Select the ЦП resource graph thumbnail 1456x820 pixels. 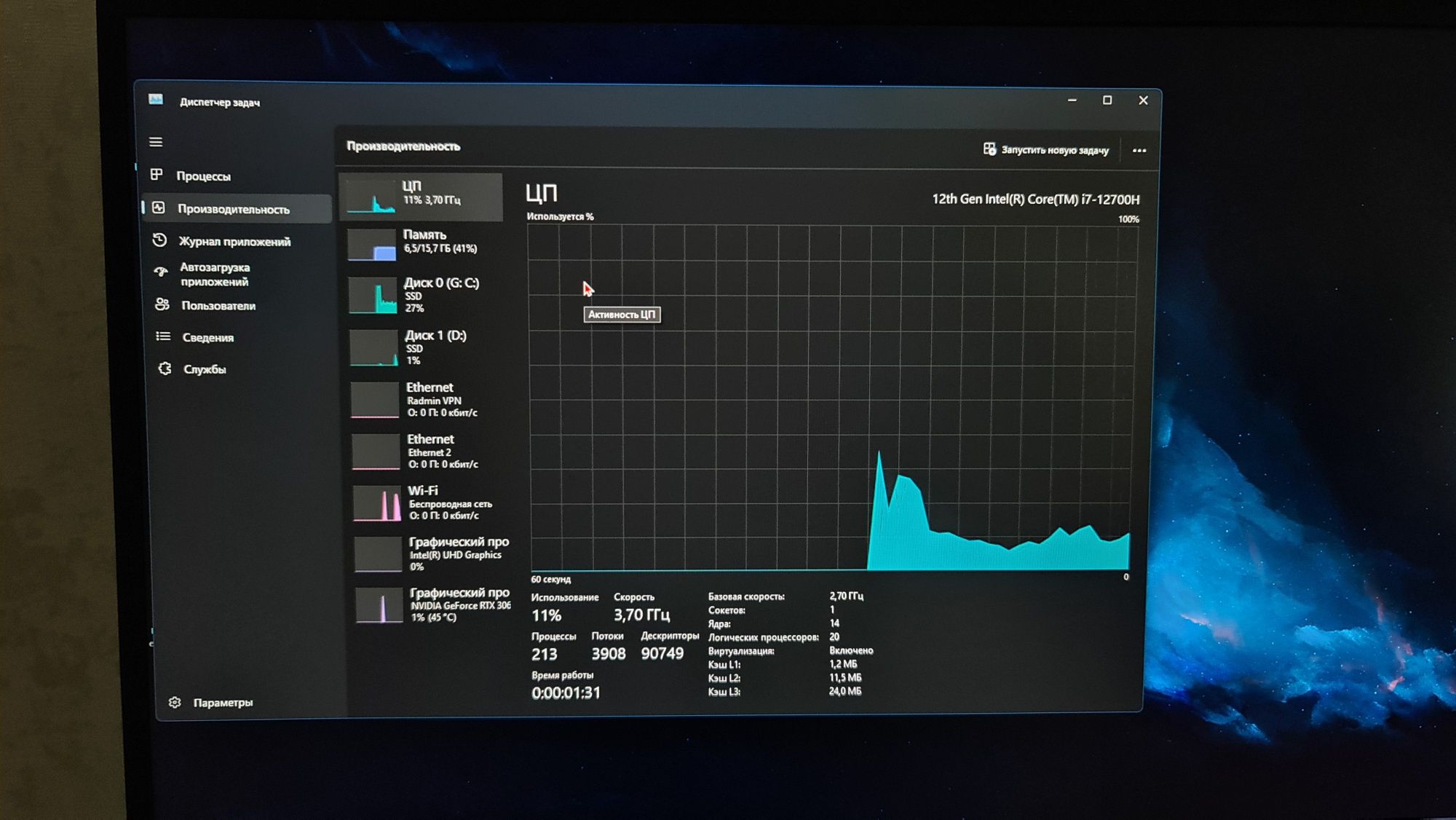coord(371,197)
